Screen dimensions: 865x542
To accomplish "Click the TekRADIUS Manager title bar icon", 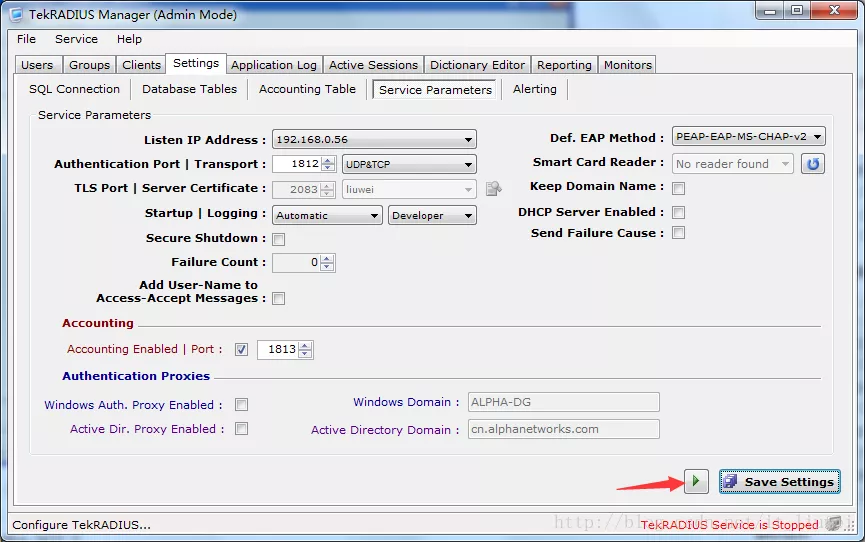I will (17, 13).
